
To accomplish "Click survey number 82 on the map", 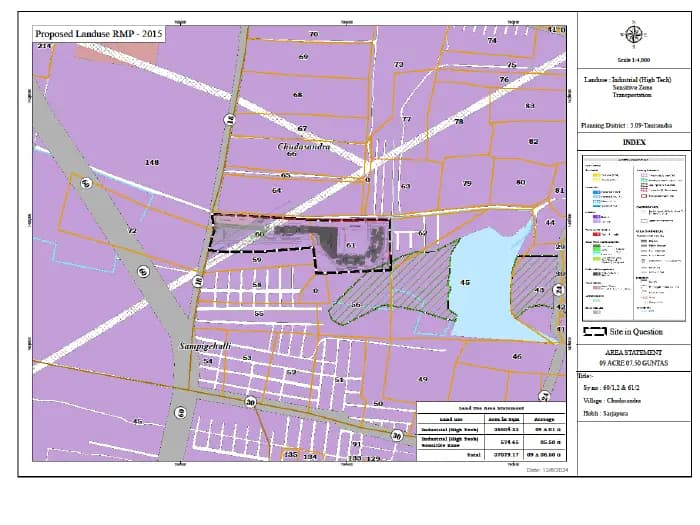I will point(533,142).
